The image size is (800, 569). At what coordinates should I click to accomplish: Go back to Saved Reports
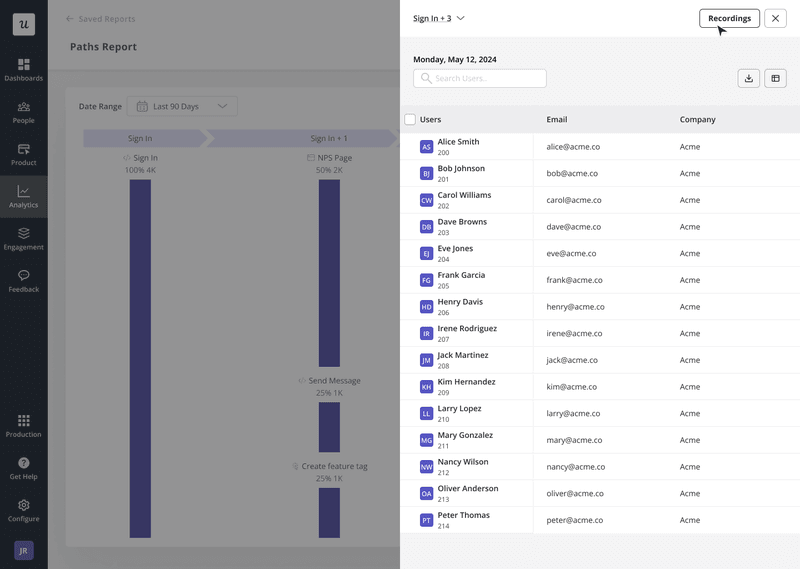100,19
